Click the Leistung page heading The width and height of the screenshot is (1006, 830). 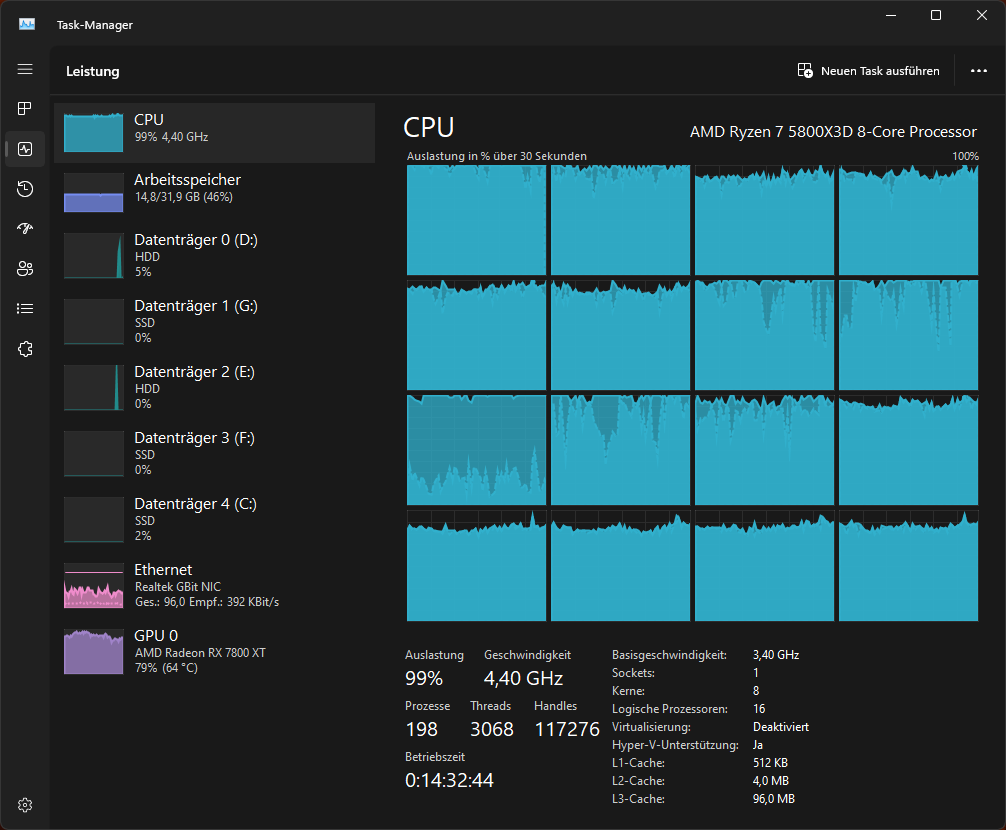click(x=92, y=71)
